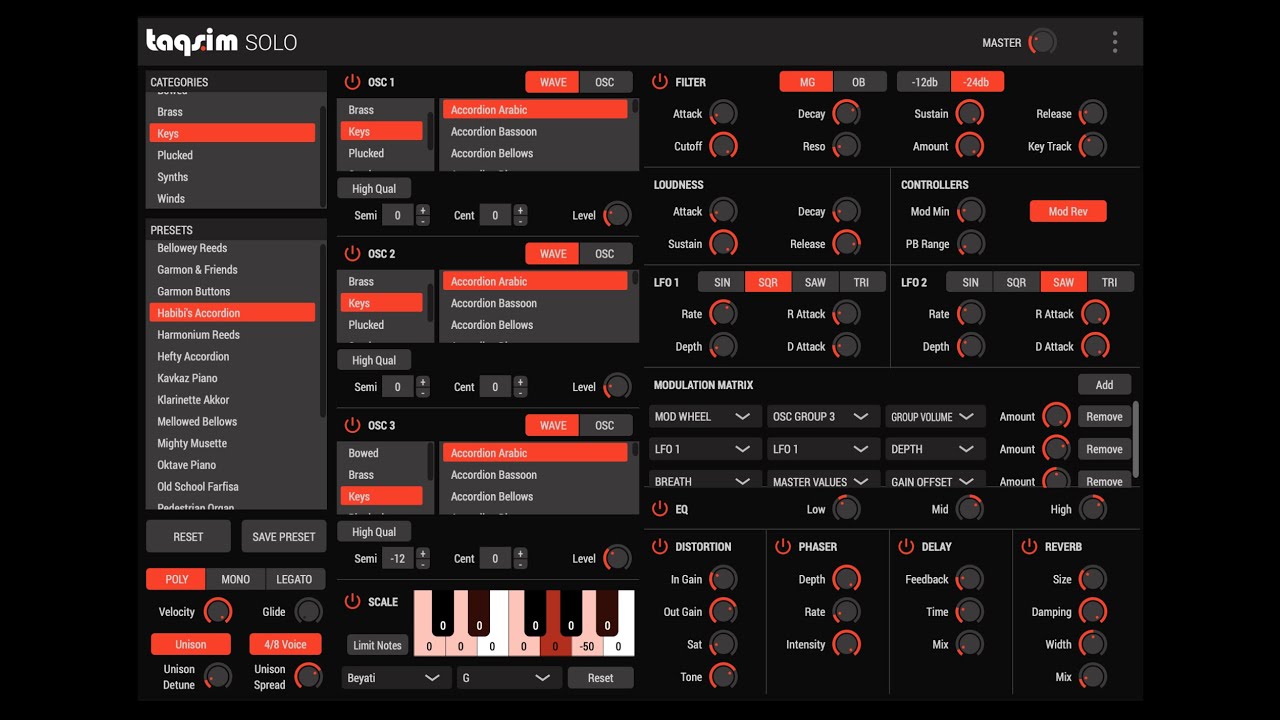Toggle the Unison button
The width and height of the screenshot is (1280, 720).
click(x=190, y=645)
